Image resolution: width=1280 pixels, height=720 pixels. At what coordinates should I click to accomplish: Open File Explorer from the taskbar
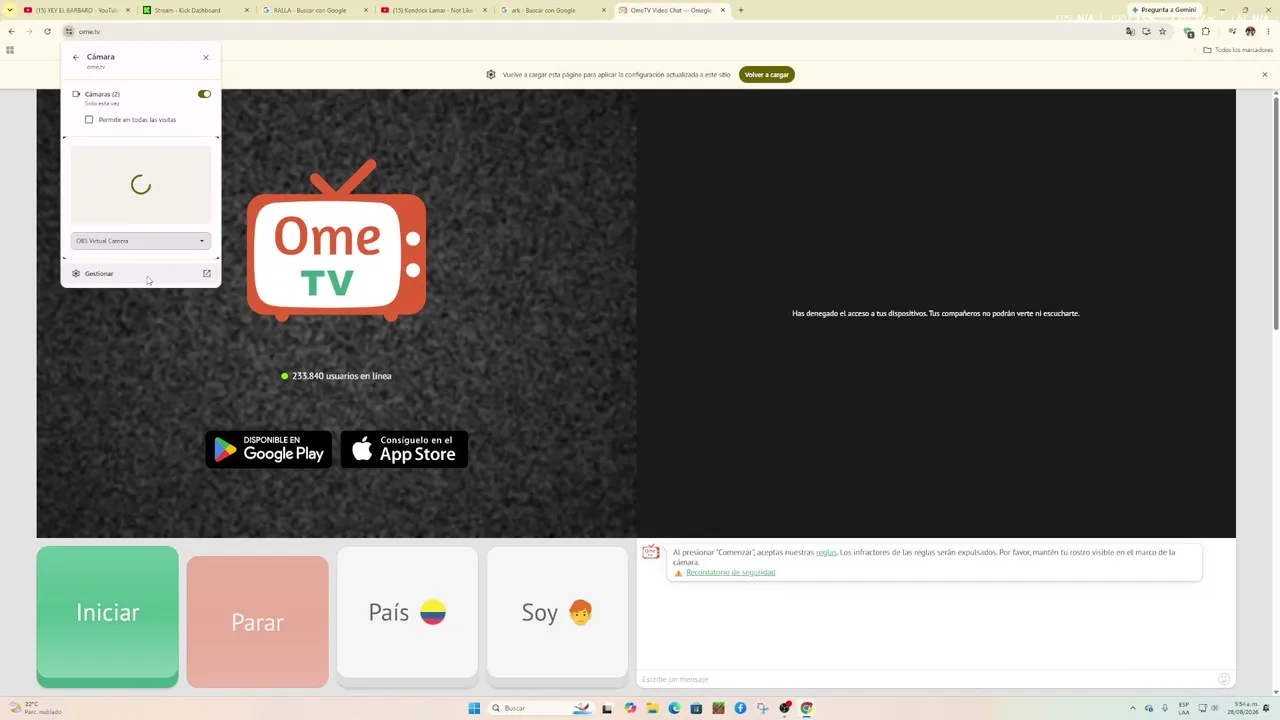[x=652, y=708]
